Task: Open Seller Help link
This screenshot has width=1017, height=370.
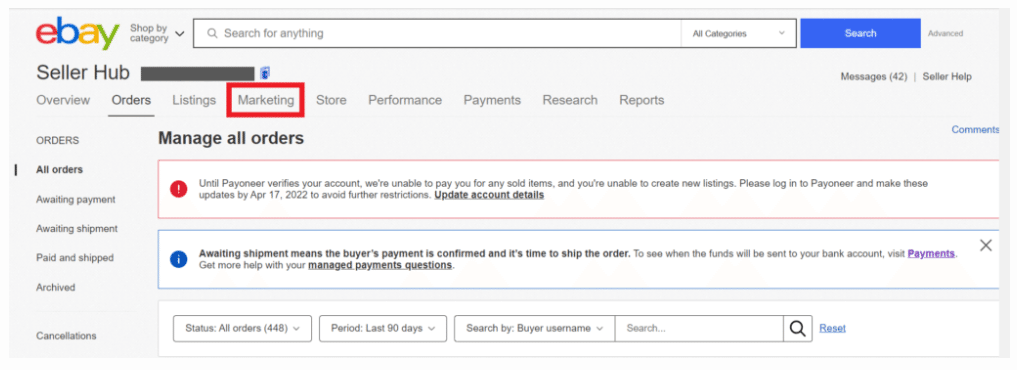Action: 947,77
